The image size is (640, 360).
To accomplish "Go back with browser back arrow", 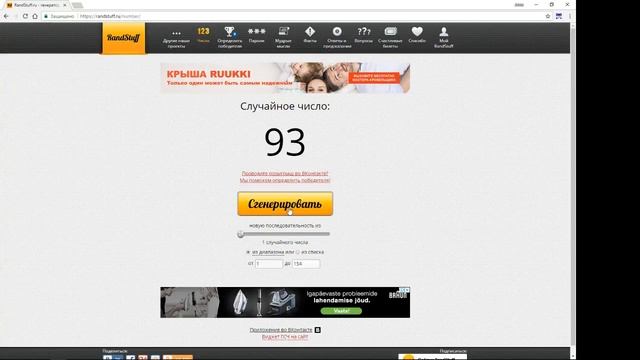I will click(x=6, y=16).
